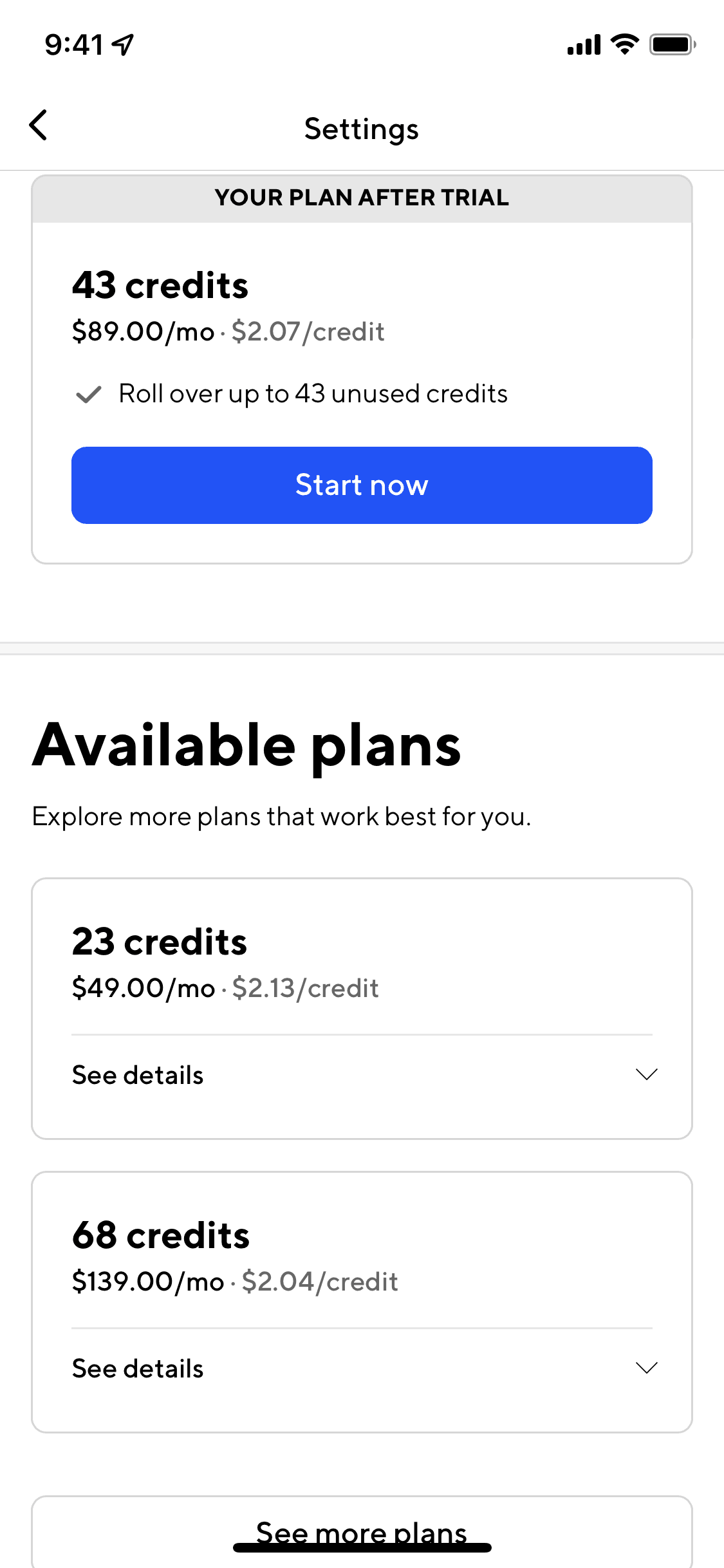This screenshot has width=724, height=1568.
Task: Open See more plans
Action: coord(362,1531)
